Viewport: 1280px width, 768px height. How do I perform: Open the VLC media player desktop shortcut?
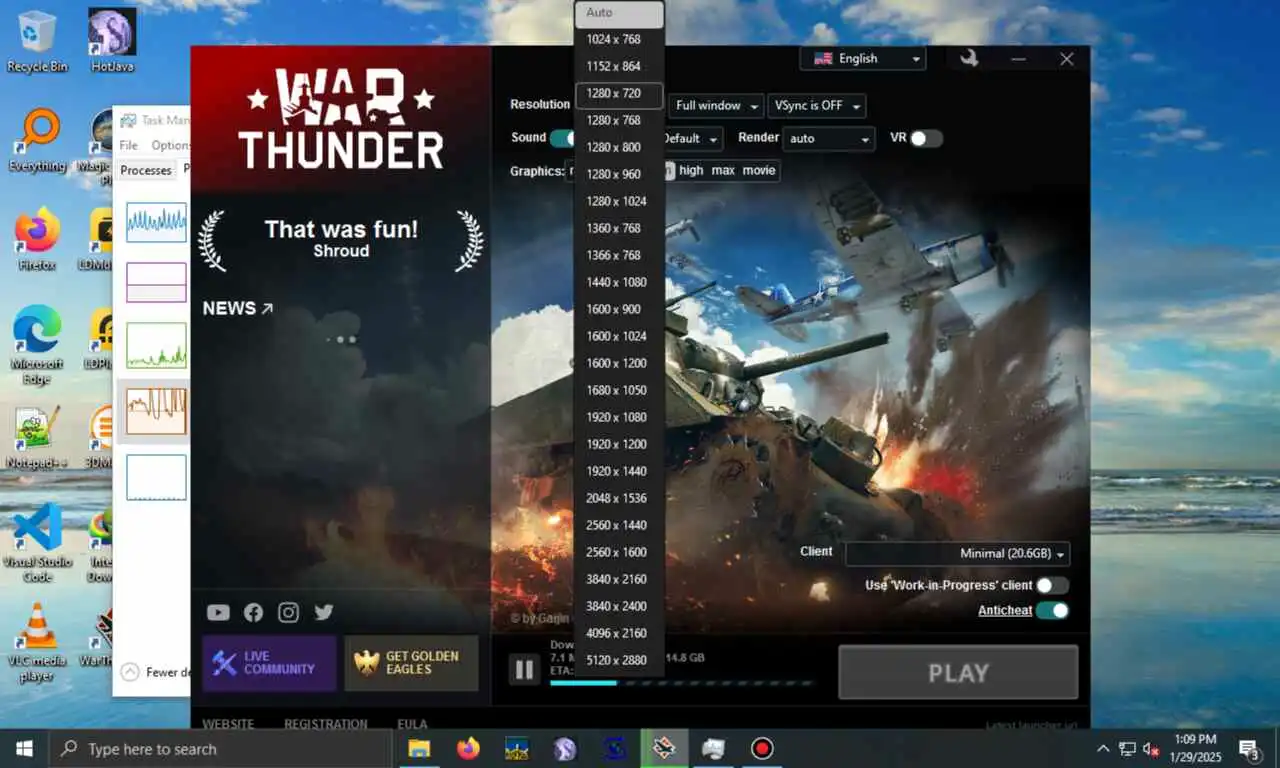tap(37, 641)
